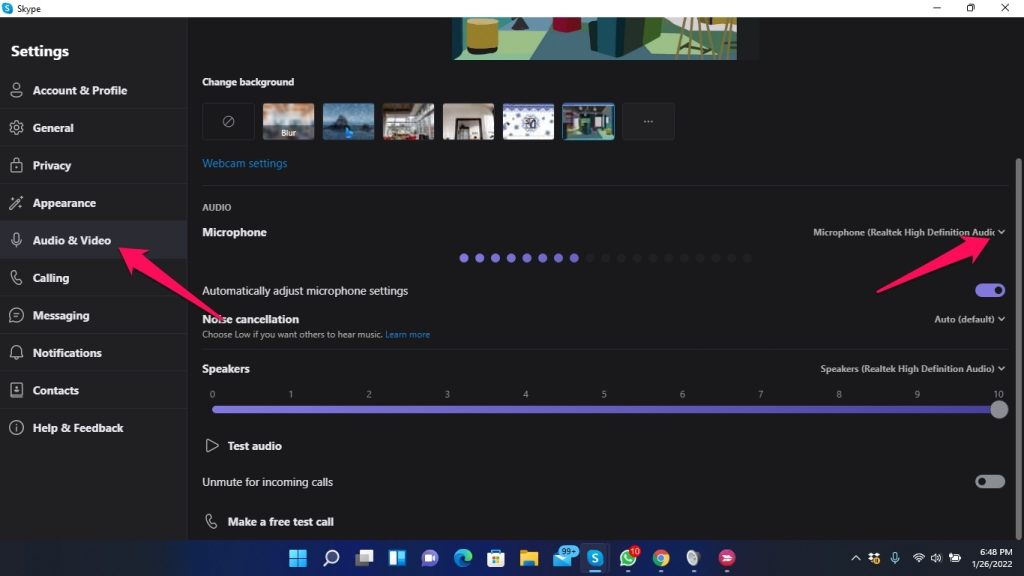Click the speaker volume slider handle
The width and height of the screenshot is (1024, 576).
click(x=998, y=409)
